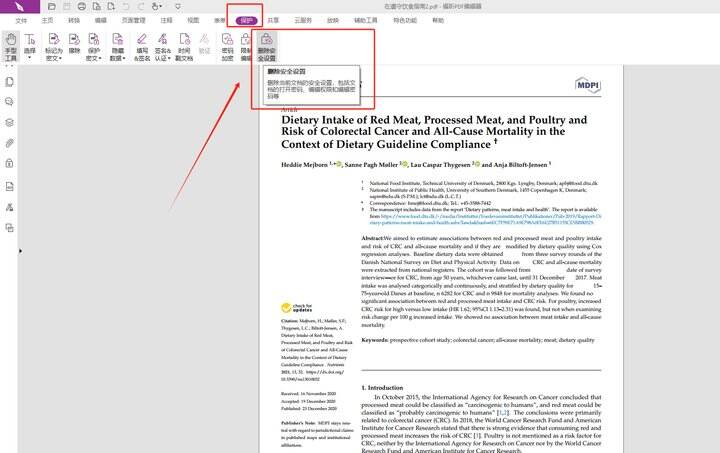This screenshot has width=720, height=453.
Task: Switch to the 云服务 cloud services tab
Action: [x=303, y=21]
